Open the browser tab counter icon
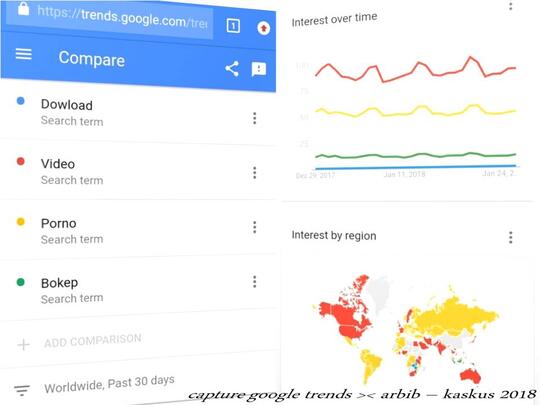This screenshot has width=540, height=405. (233, 26)
